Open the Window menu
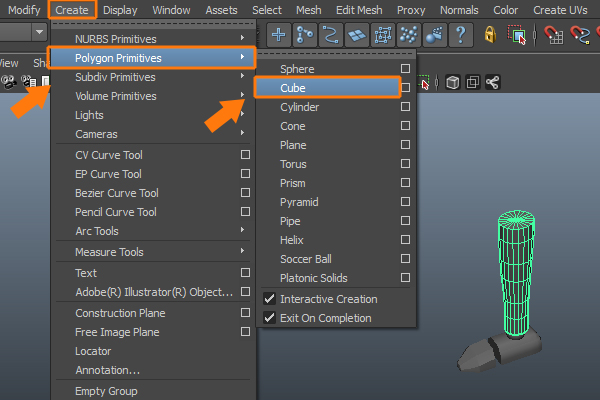The image size is (600, 400). [171, 10]
